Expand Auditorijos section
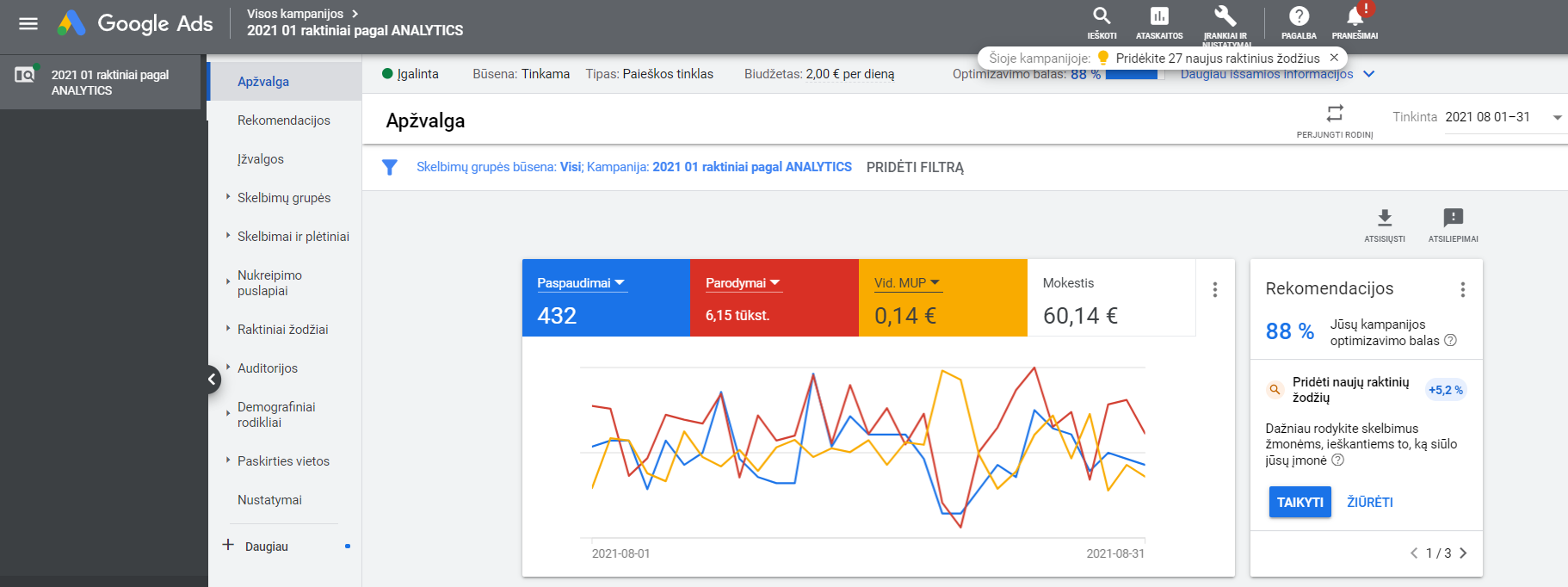The height and width of the screenshot is (587, 1568). pos(228,368)
